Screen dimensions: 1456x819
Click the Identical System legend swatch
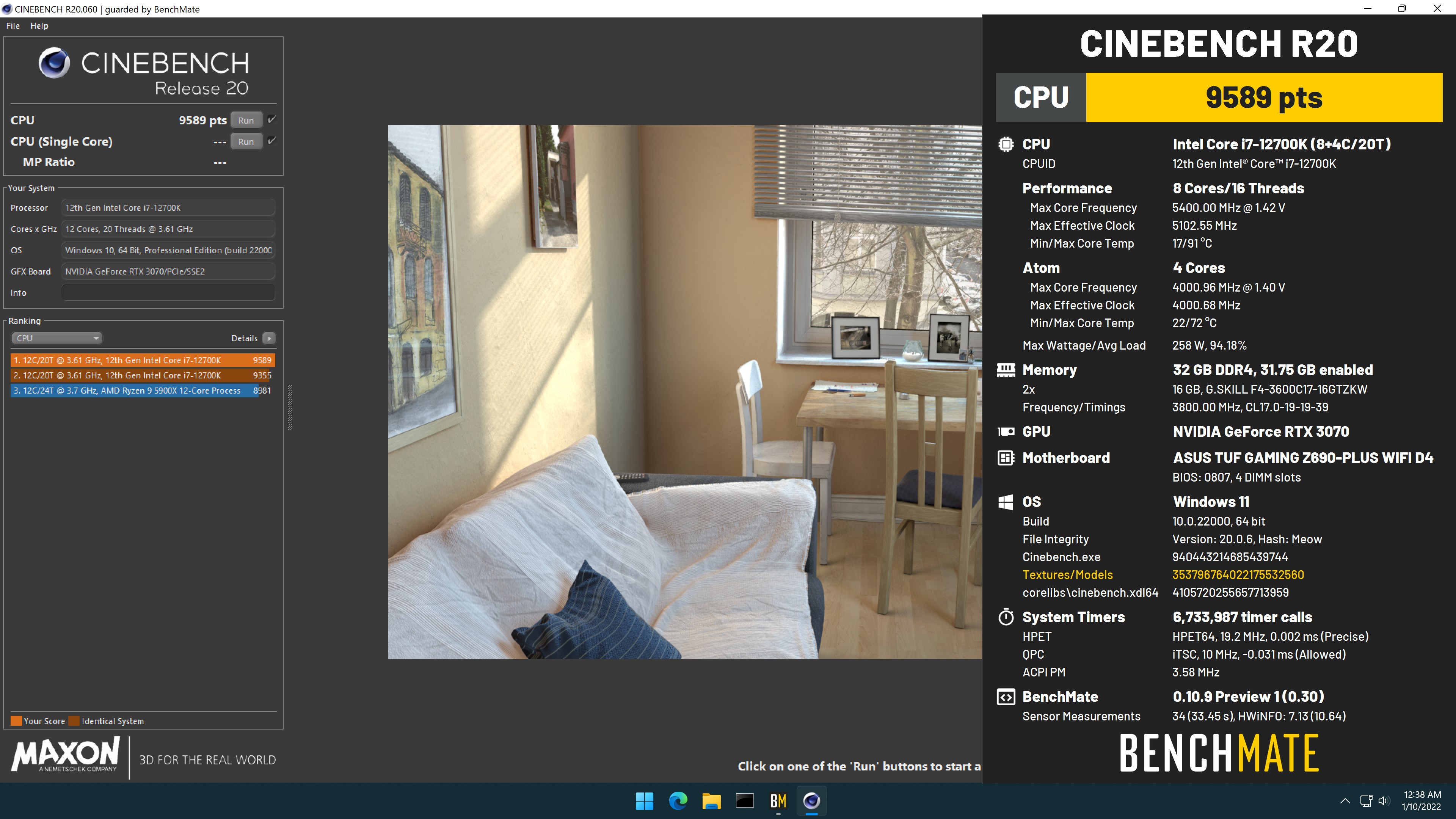click(74, 721)
